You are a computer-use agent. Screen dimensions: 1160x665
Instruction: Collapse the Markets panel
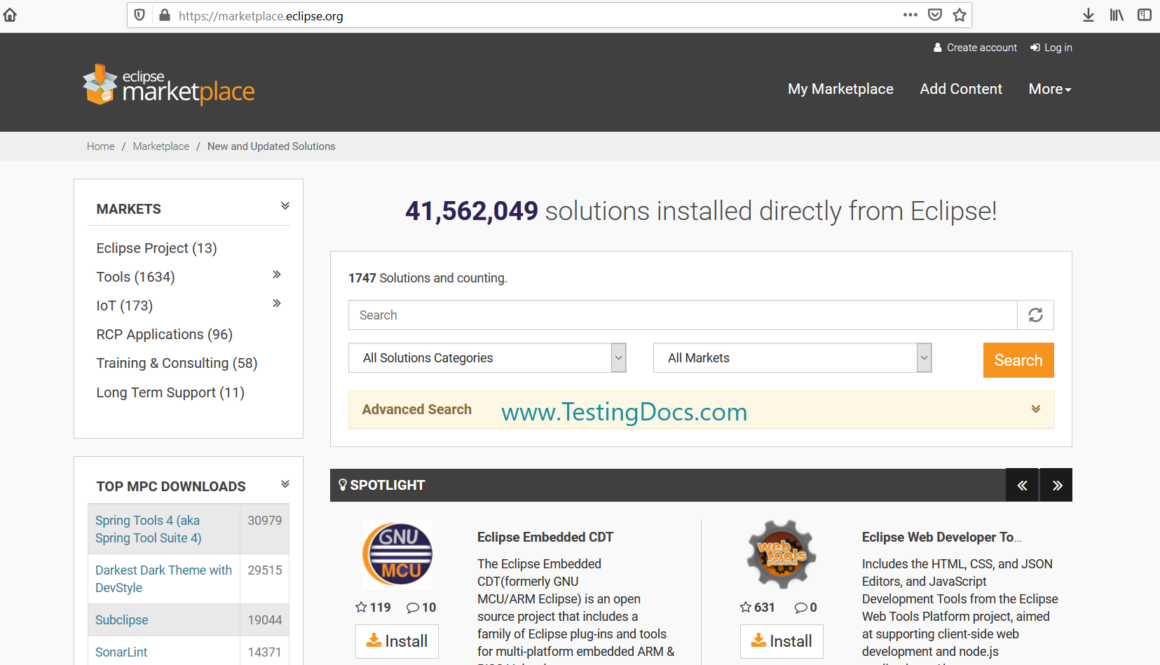click(285, 207)
